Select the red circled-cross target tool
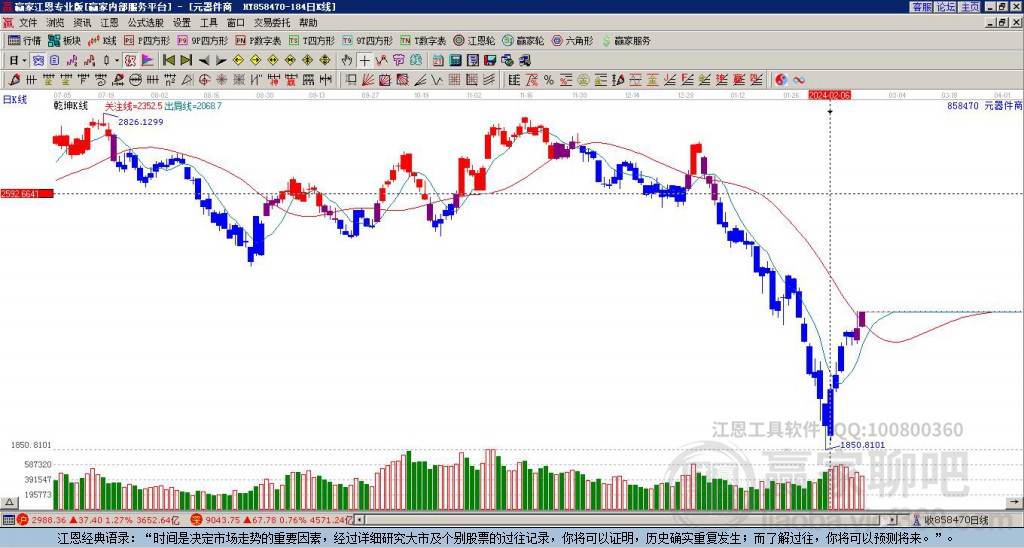Screen dimensions: 1024x548 pyautogui.click(x=204, y=80)
